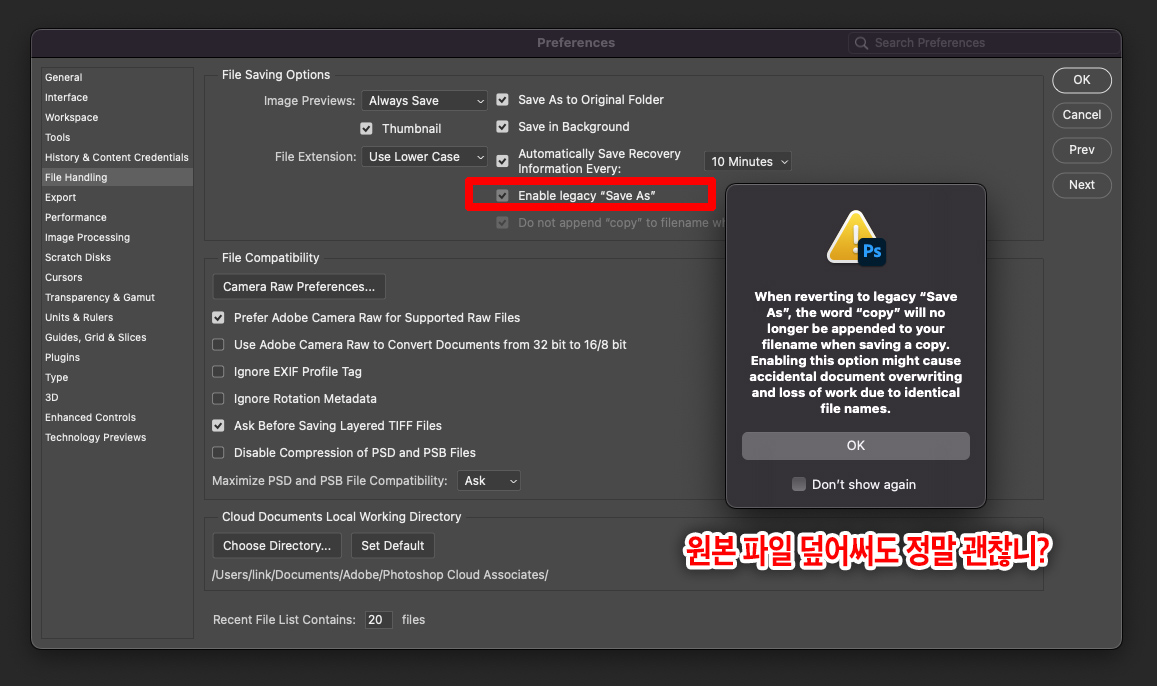
Task: Open Maximize PSD Compatibility Ask dropdown
Action: pos(488,481)
